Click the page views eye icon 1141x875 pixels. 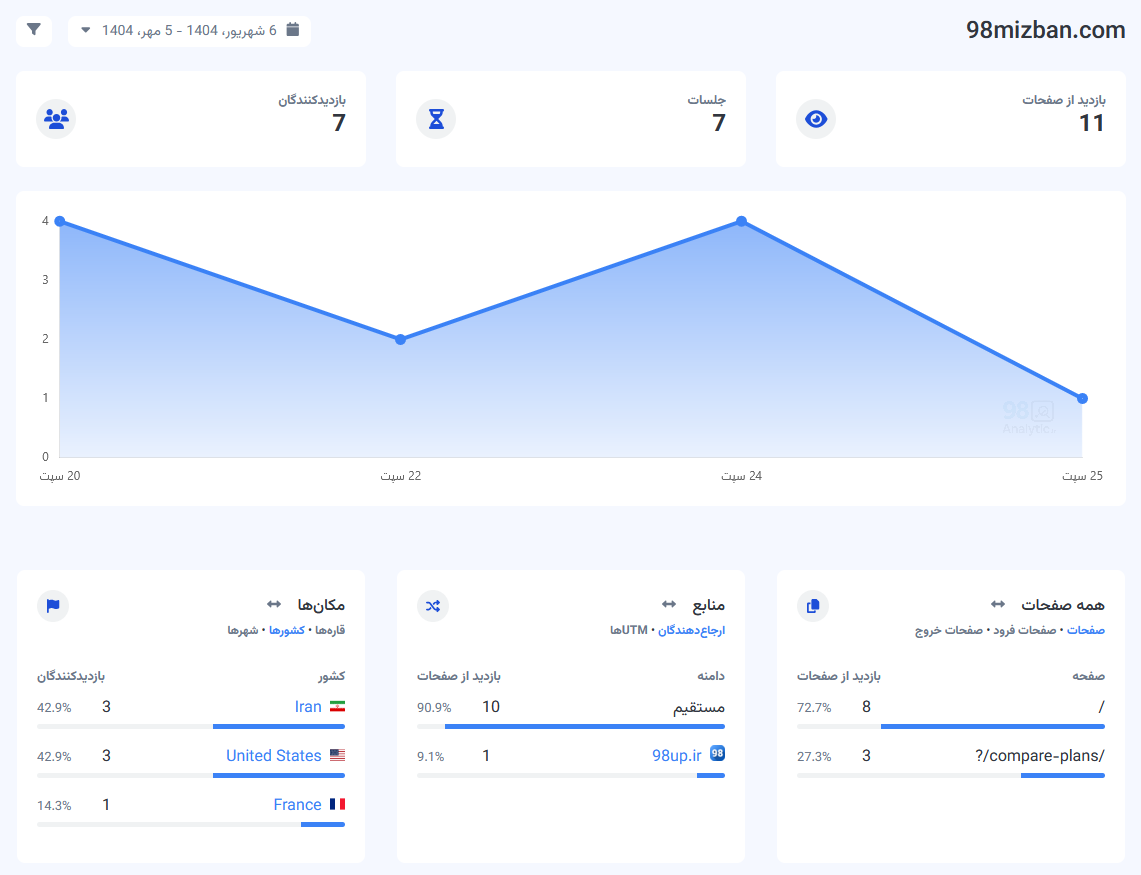(x=816, y=119)
